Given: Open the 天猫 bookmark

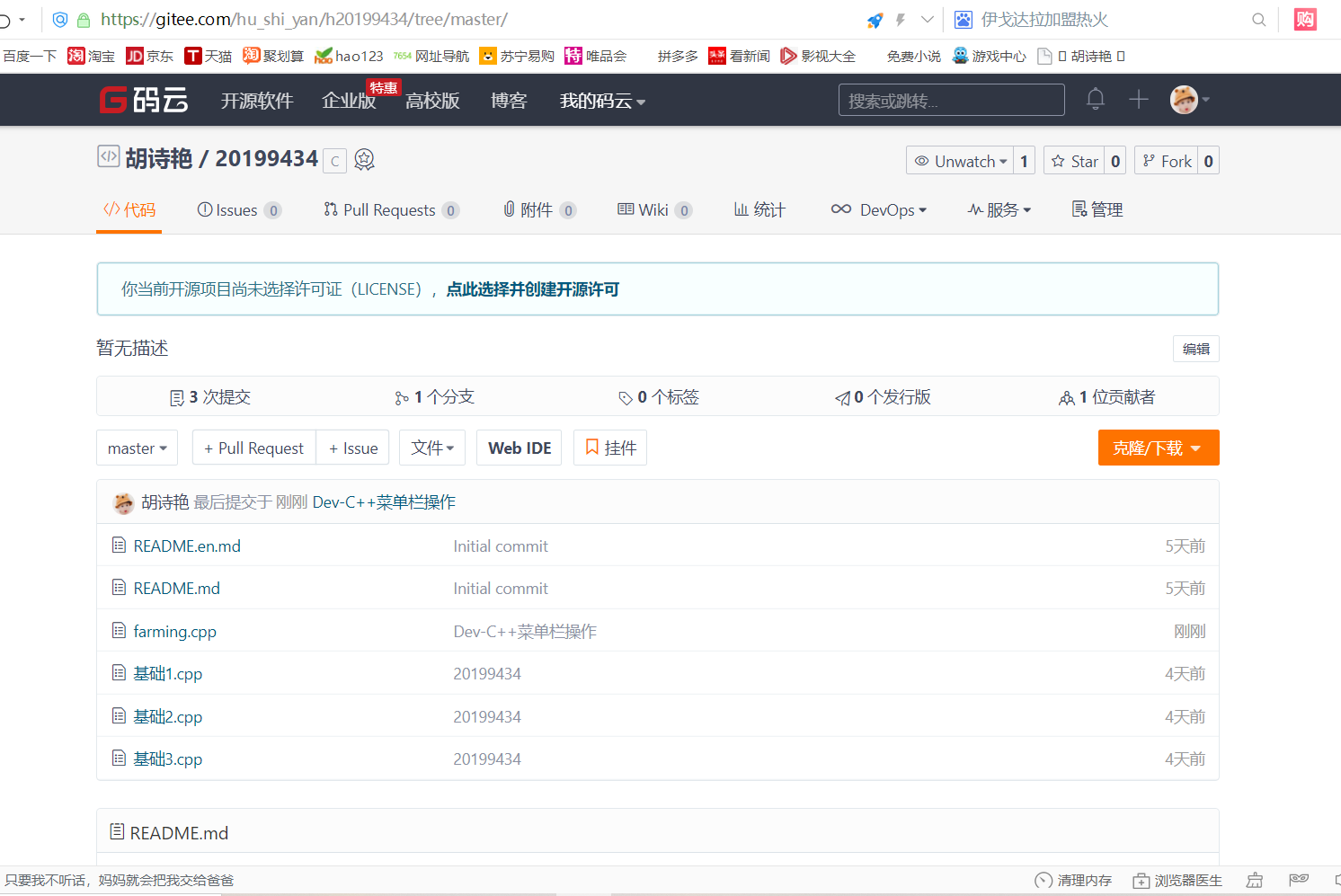Looking at the screenshot, I should pos(209,56).
